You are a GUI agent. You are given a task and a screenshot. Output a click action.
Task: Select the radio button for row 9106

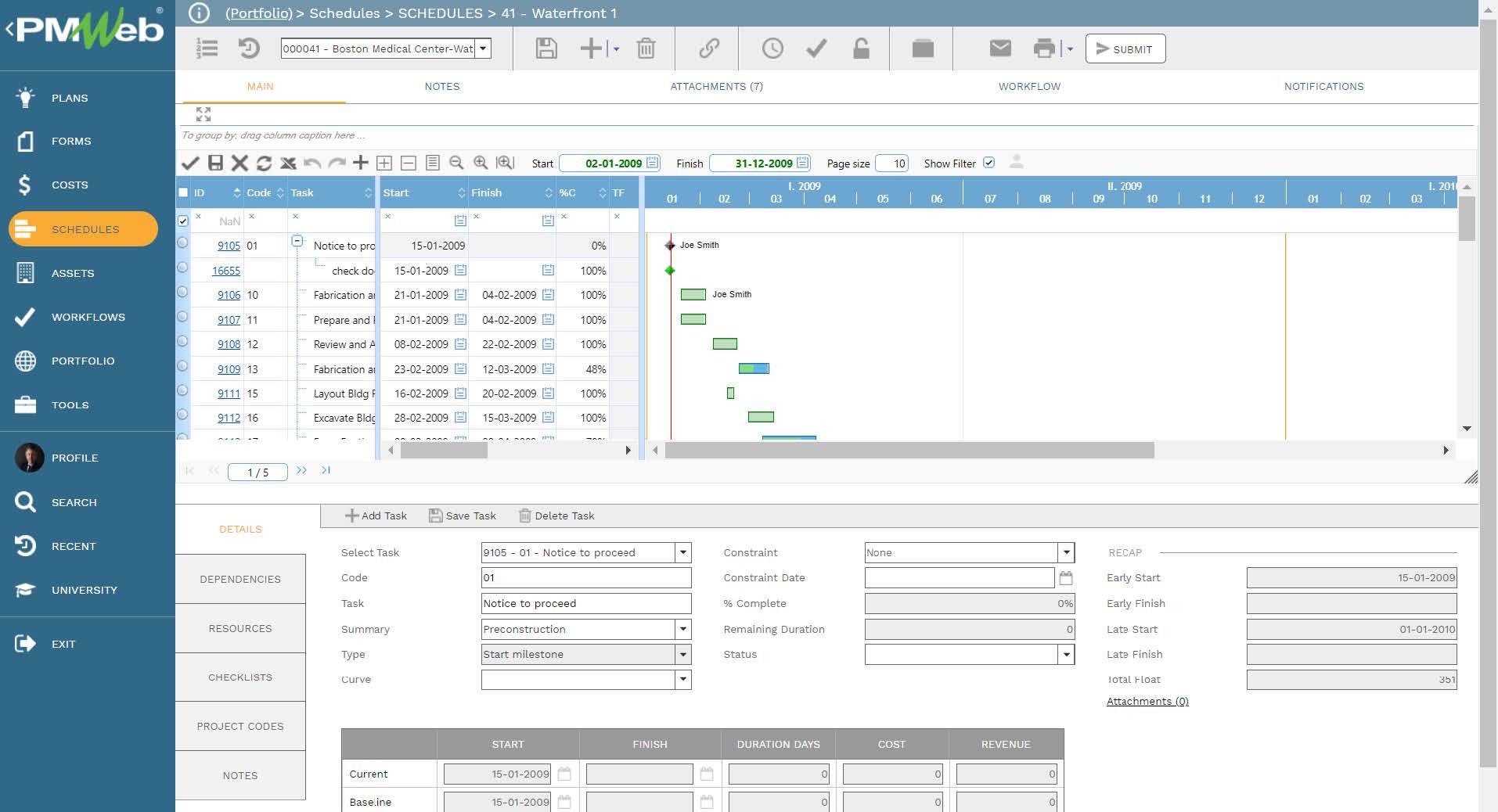tap(182, 292)
